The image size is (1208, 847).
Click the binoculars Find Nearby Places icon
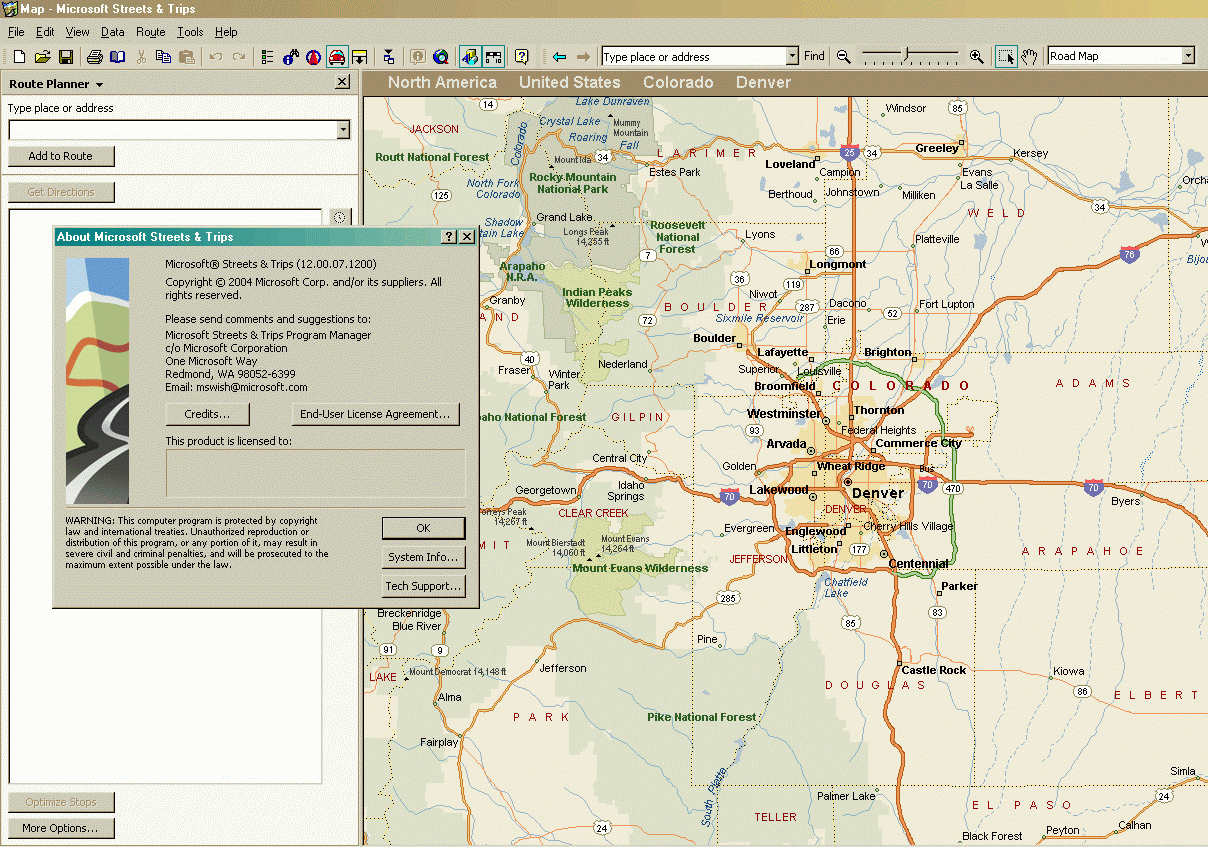[x=291, y=57]
